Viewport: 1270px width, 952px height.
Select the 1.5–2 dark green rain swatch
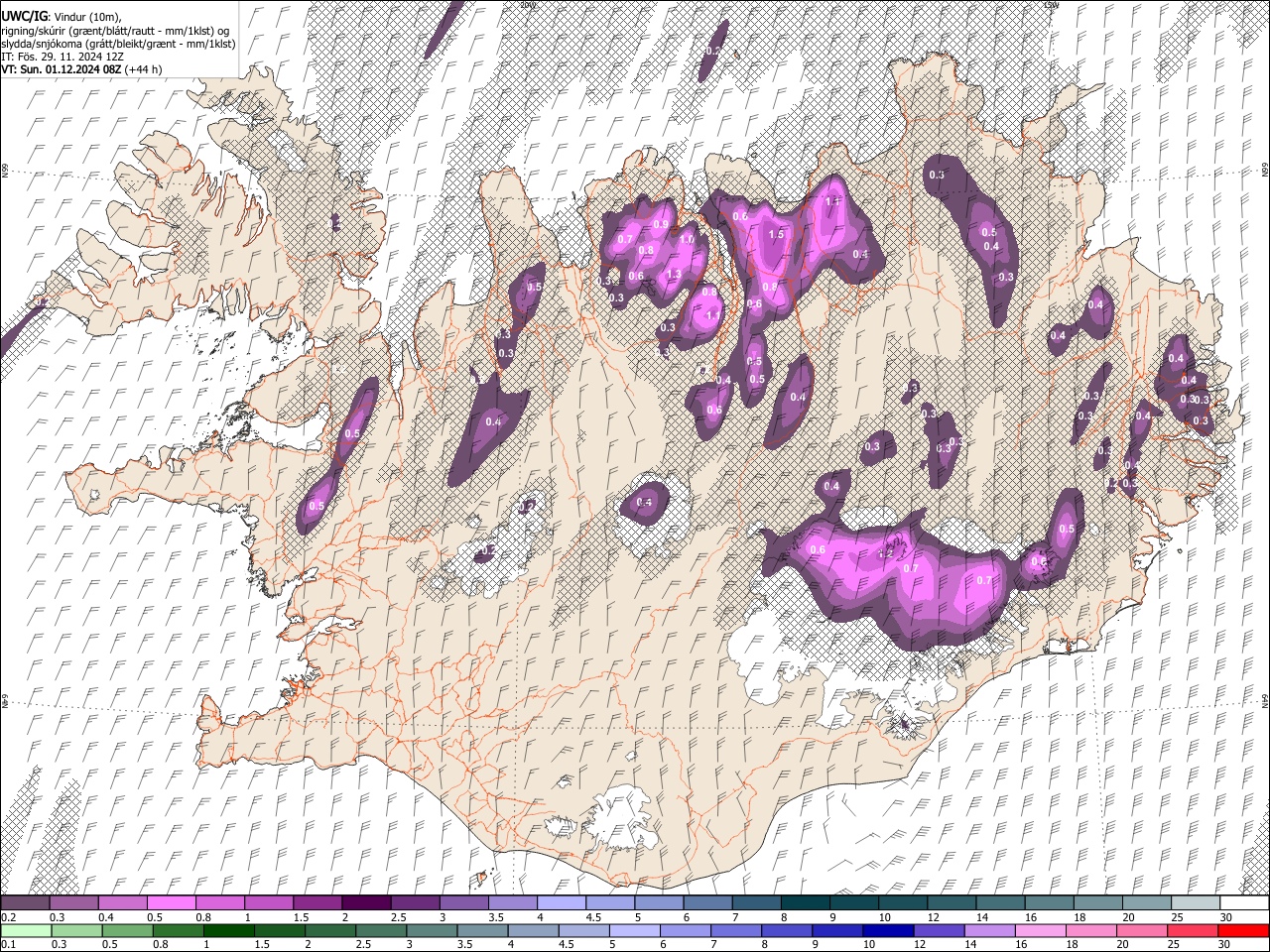[x=279, y=930]
